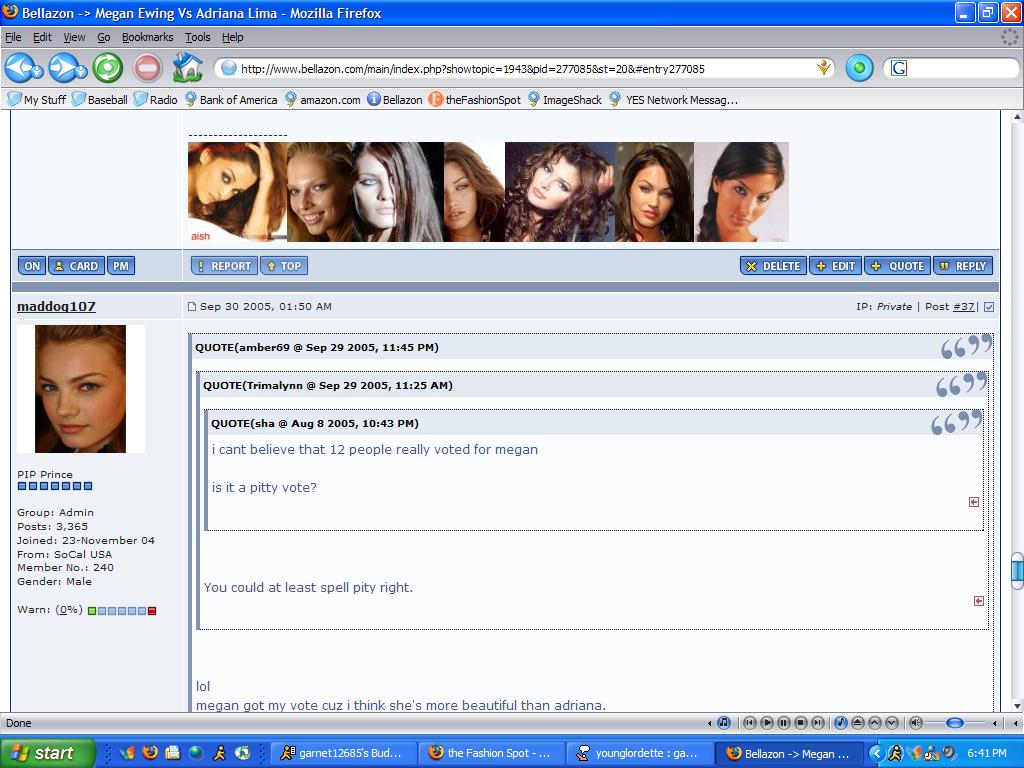The width and height of the screenshot is (1024, 768).
Task: Open theFashionSpot bookmark in toolbar
Action: coord(474,100)
